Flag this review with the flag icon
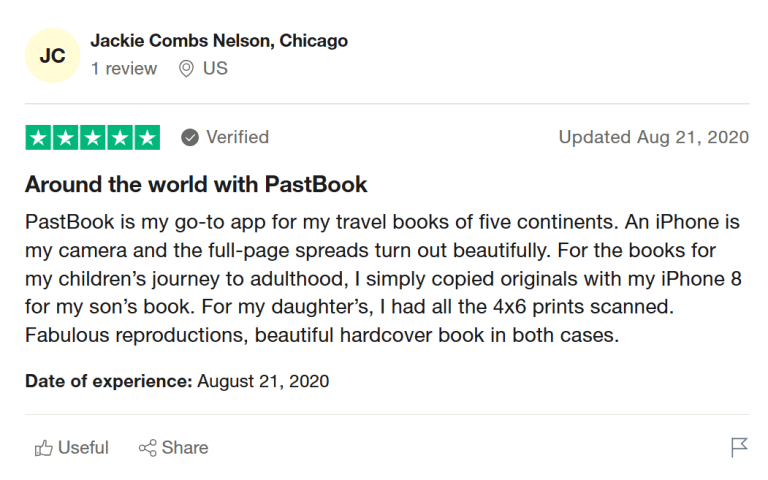The width and height of the screenshot is (768, 480). 739,448
